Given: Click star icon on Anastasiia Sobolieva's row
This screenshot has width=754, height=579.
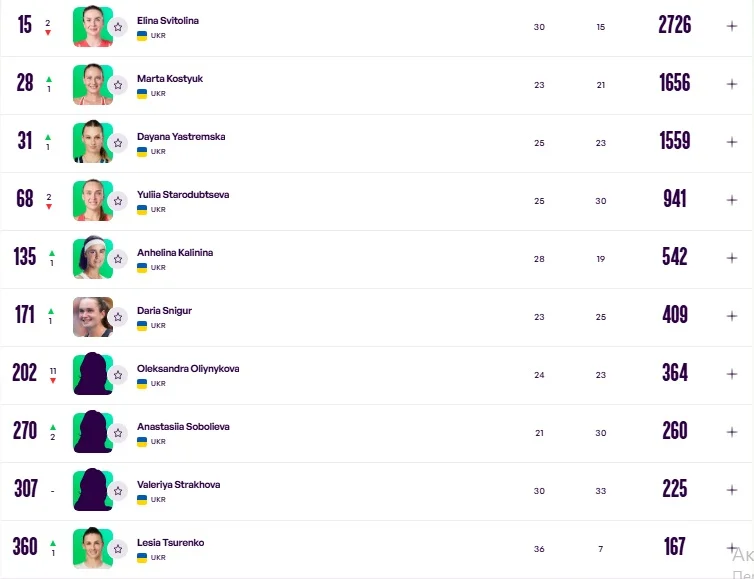Looking at the screenshot, I should coord(118,433).
